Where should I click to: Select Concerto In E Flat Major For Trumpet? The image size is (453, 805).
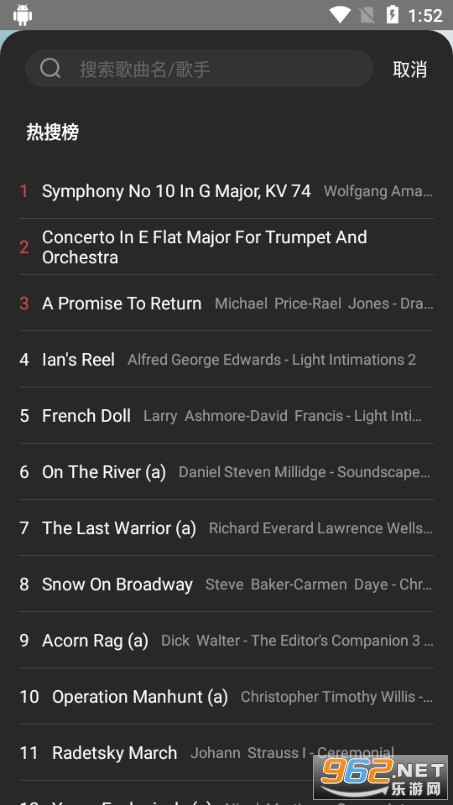[x=226, y=247]
